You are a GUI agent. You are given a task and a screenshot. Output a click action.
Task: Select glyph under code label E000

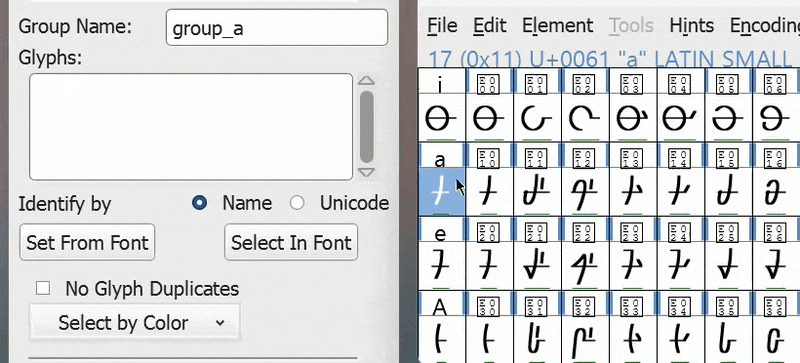click(x=489, y=118)
